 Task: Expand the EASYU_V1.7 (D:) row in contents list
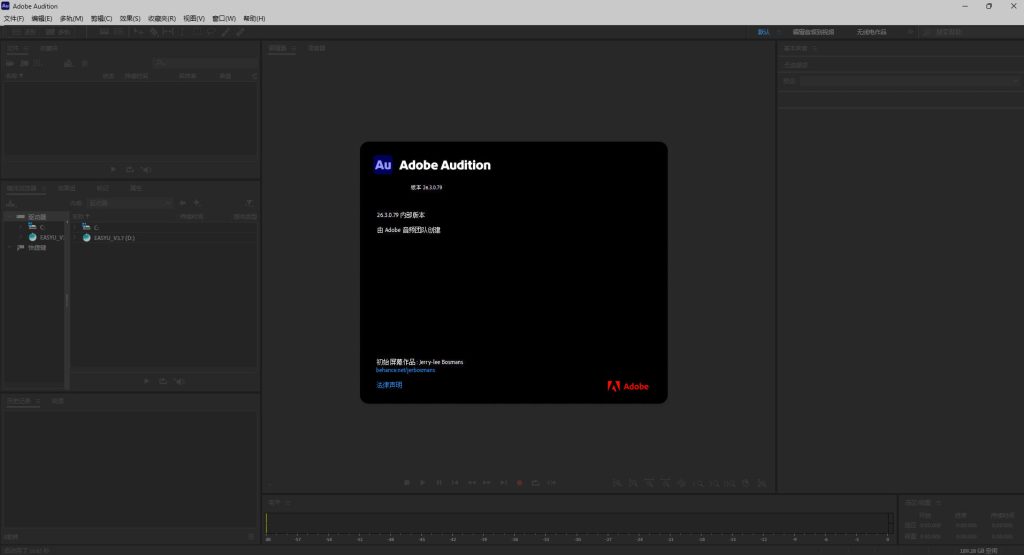click(x=76, y=238)
